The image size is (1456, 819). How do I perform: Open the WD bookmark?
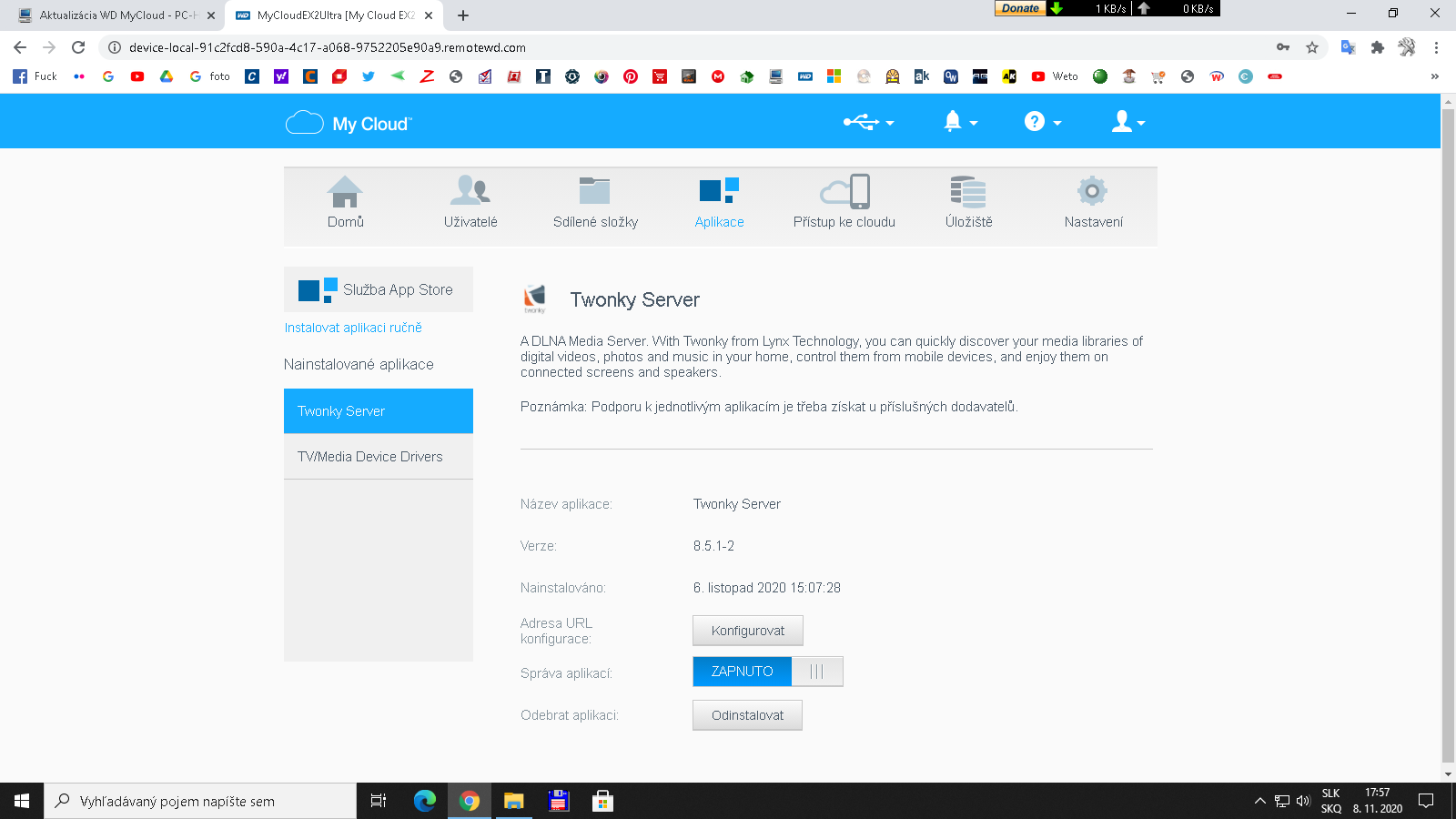pyautogui.click(x=805, y=76)
